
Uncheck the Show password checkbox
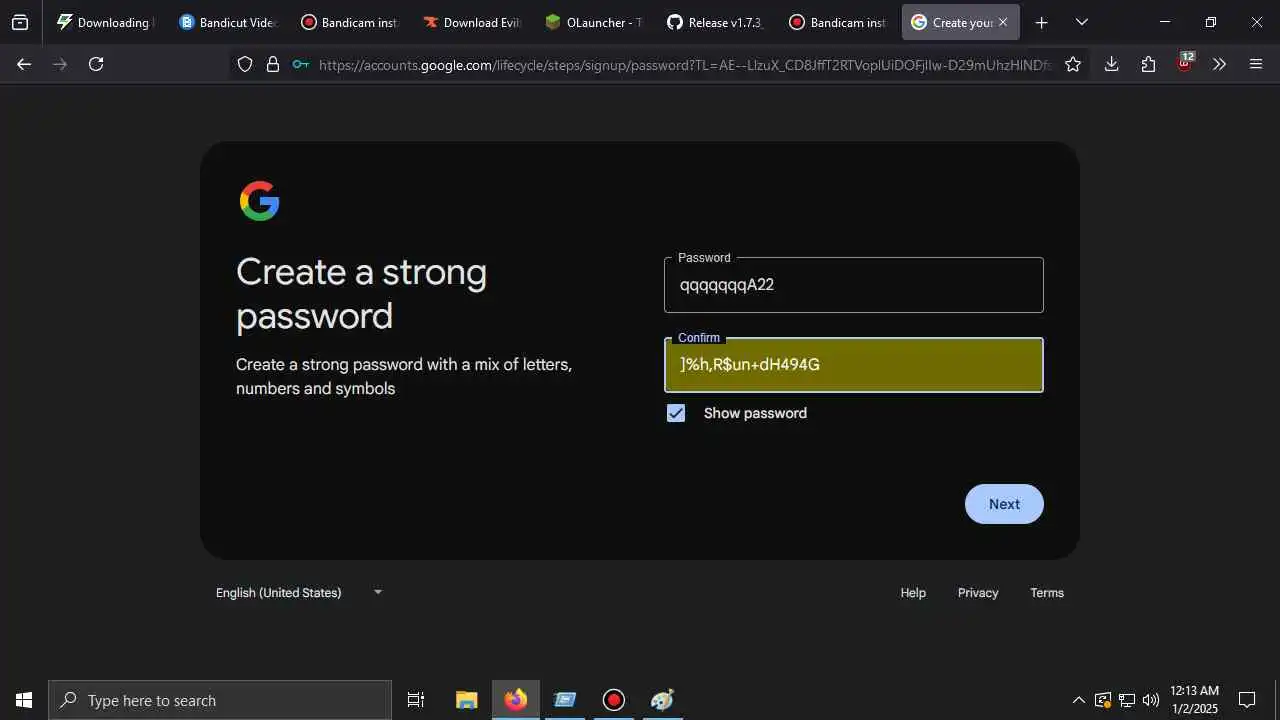pos(676,413)
